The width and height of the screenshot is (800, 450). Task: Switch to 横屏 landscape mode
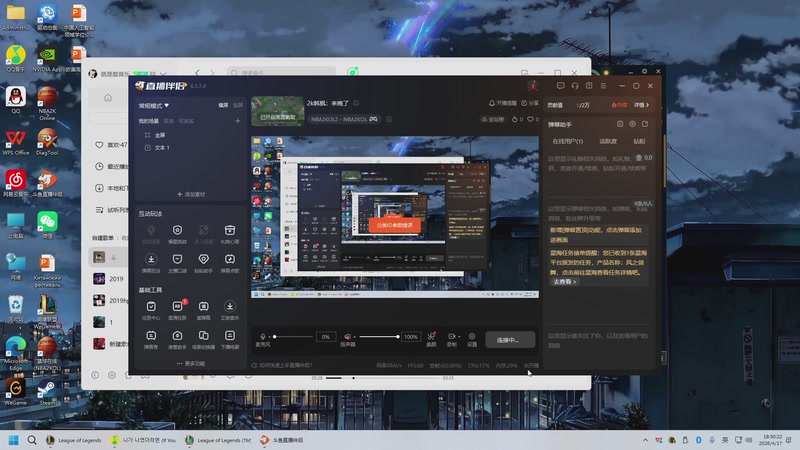coord(223,105)
